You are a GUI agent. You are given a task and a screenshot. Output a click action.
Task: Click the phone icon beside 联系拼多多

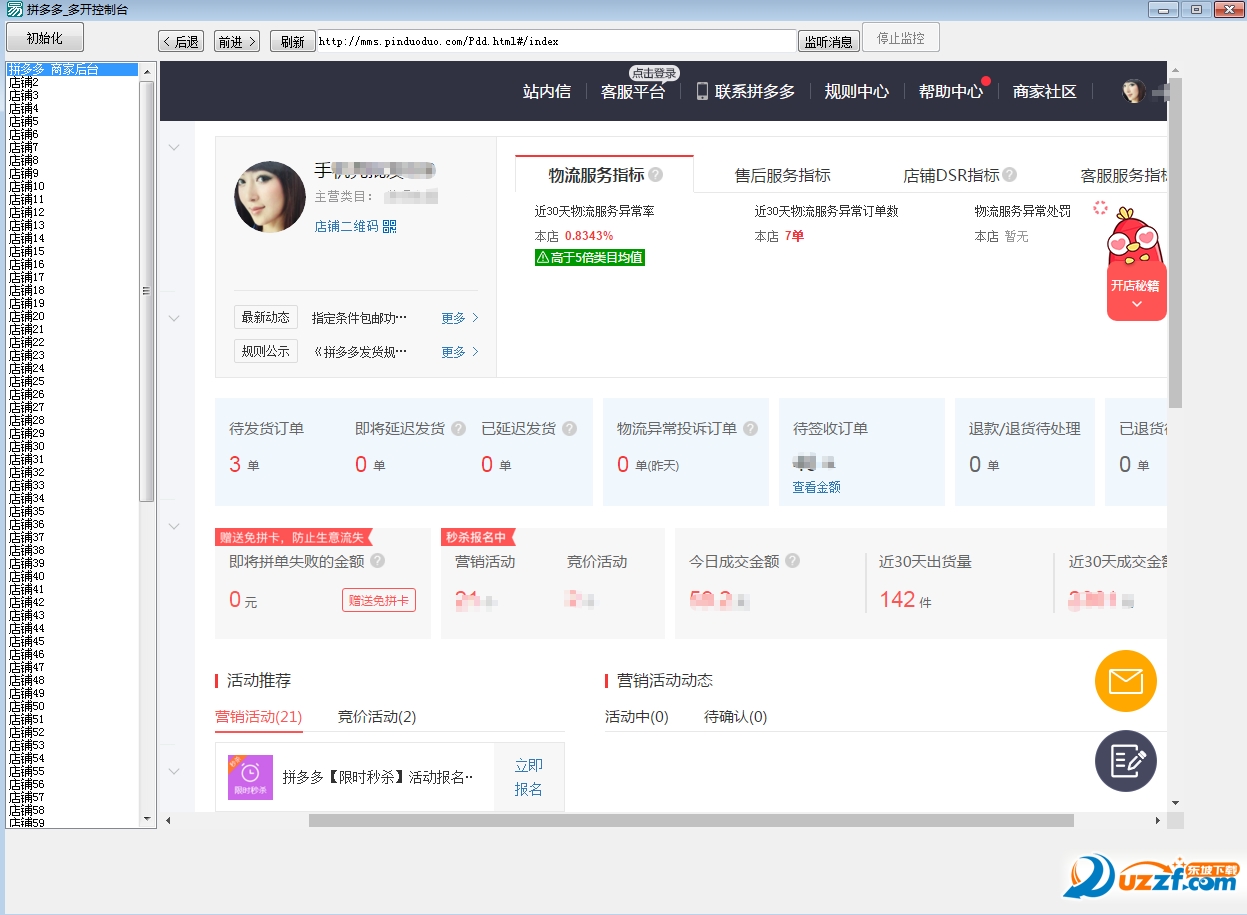[700, 90]
